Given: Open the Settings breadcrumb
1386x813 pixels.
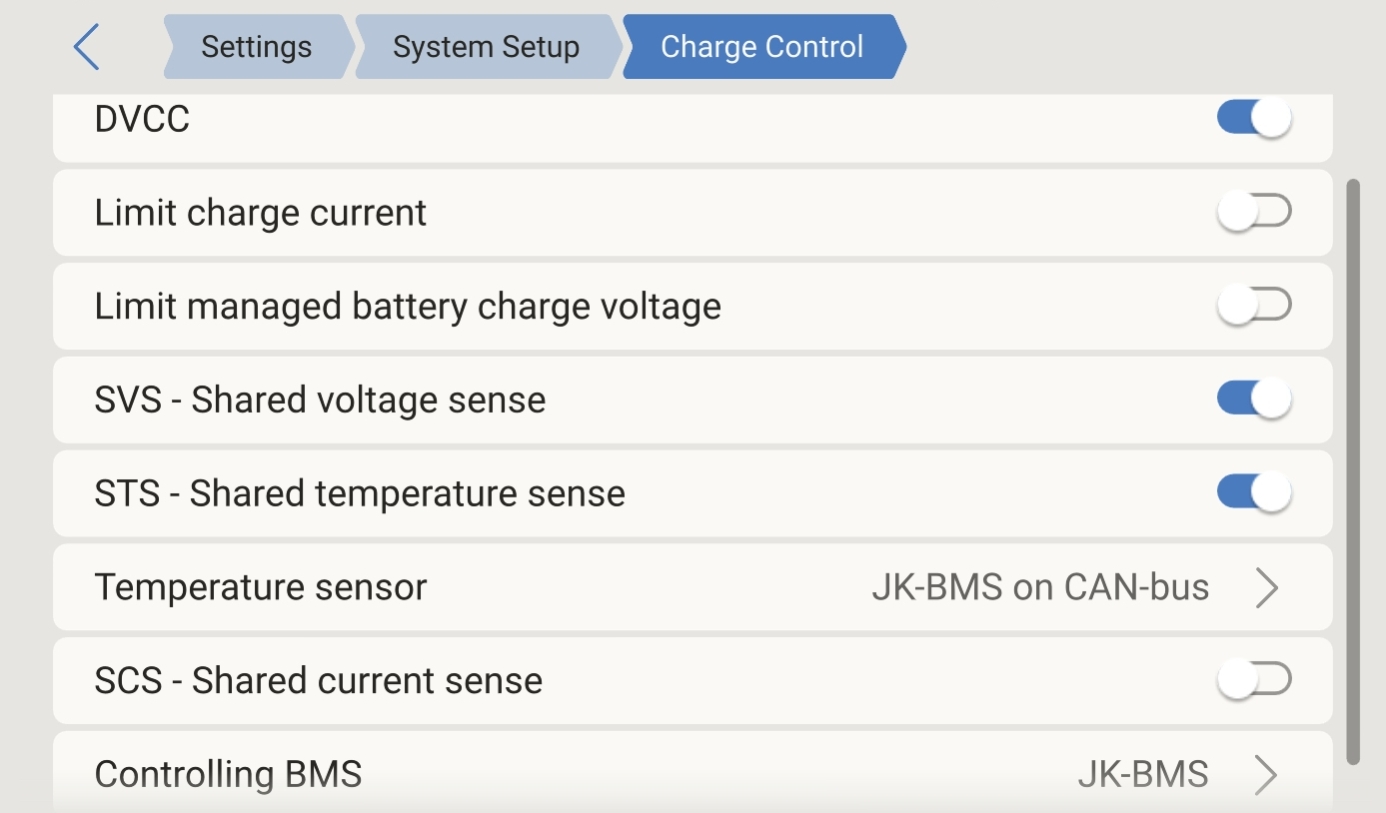Looking at the screenshot, I should coord(257,47).
